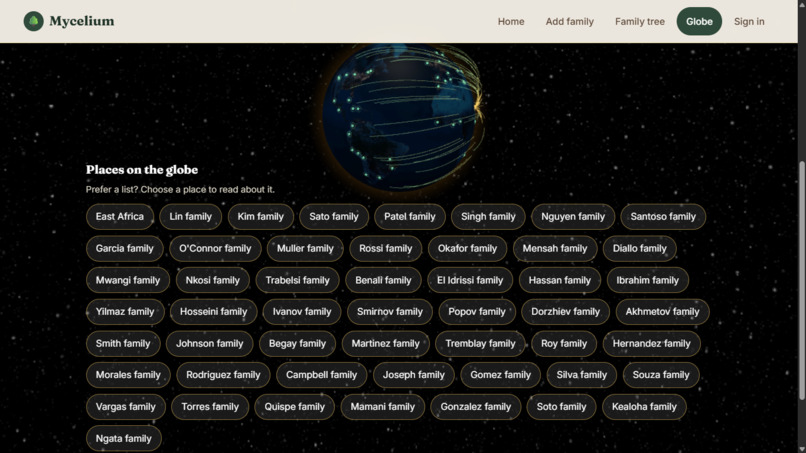Select the Nkosi family chip

(x=212, y=280)
